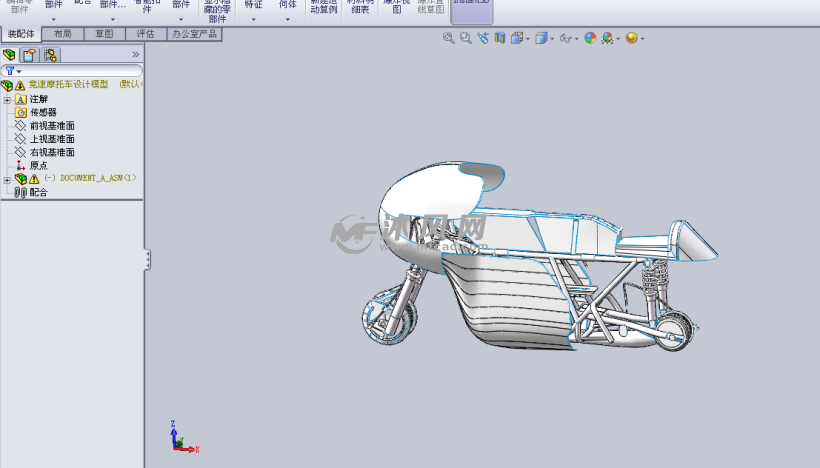Toggle the Instant3D button
The image size is (820, 468).
point(472,10)
